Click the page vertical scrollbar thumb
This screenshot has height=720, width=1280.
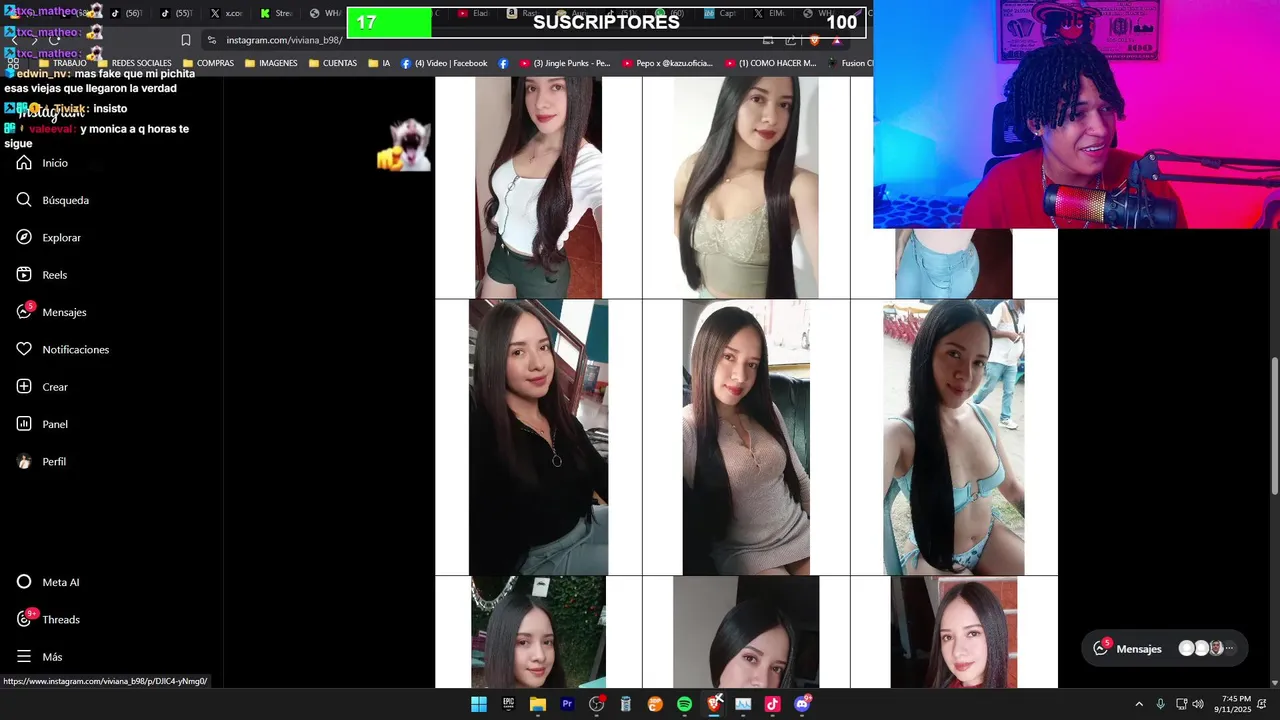[x=1274, y=425]
